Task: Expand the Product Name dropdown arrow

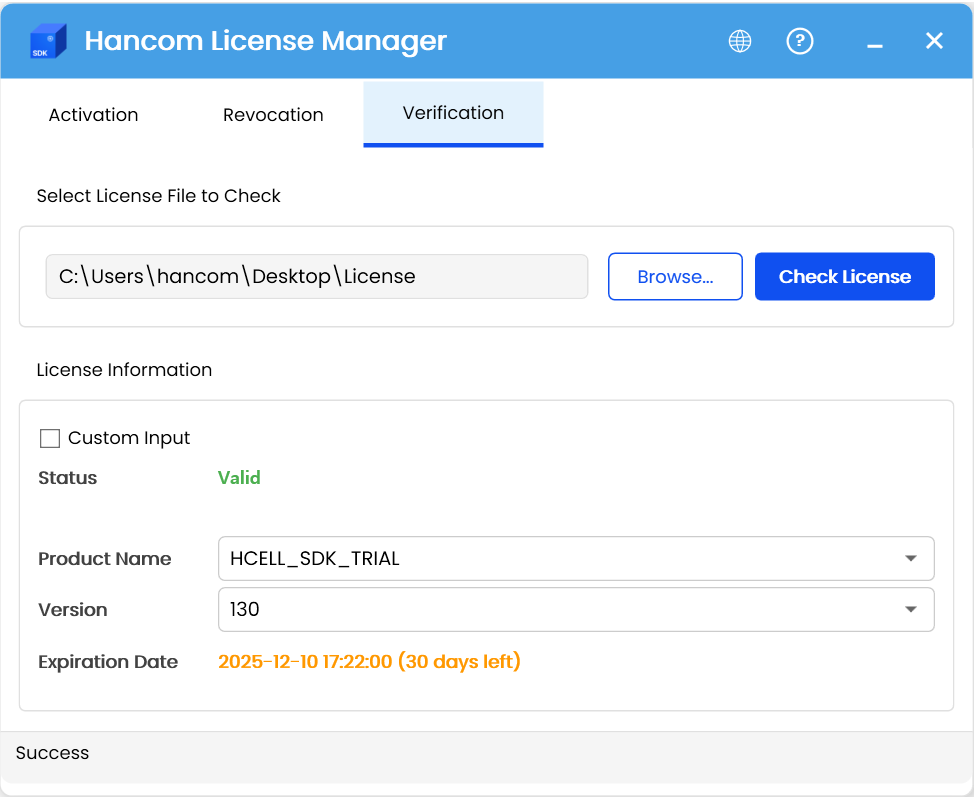Action: point(910,559)
